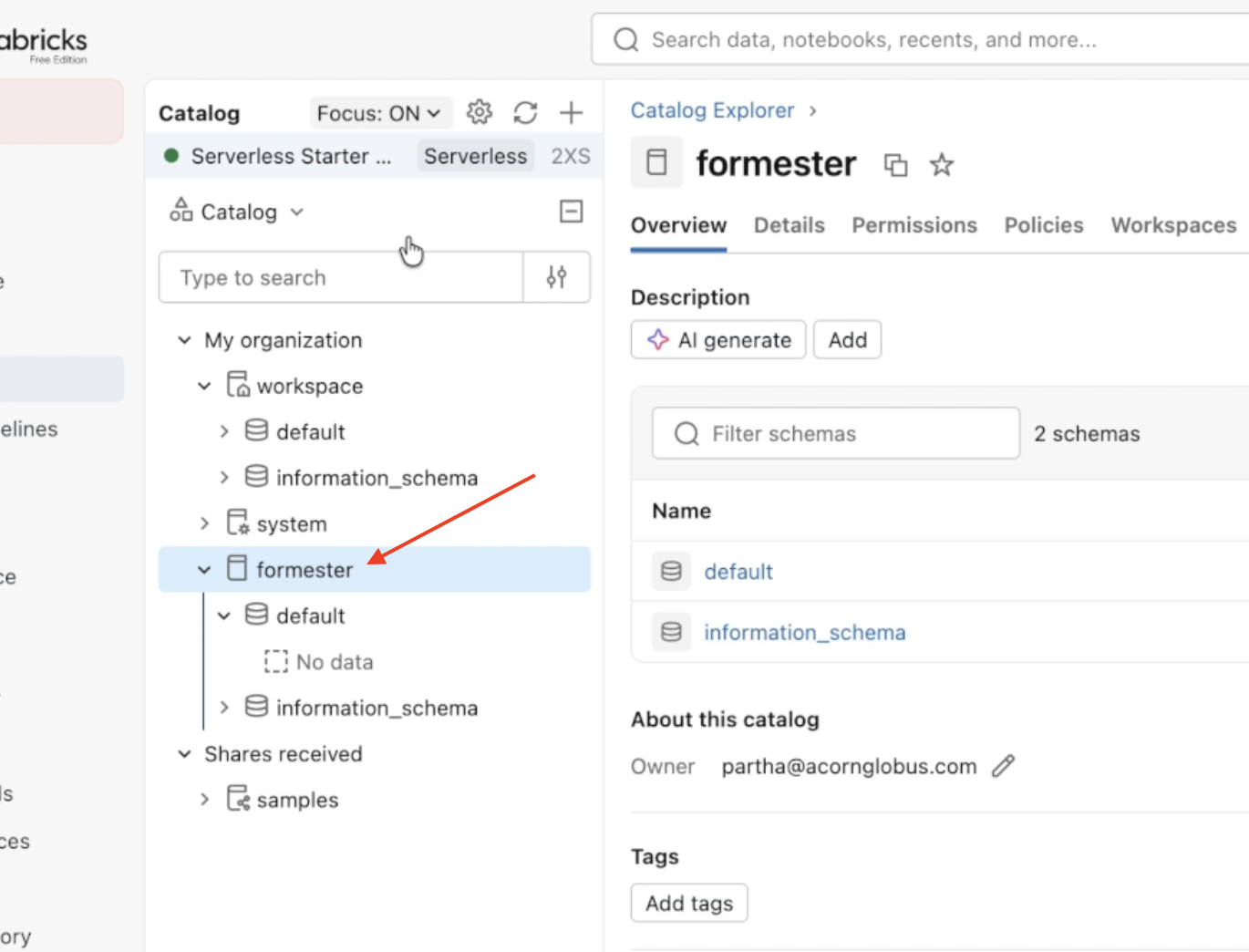1249x952 pixels.
Task: Select the samples tree item
Action: [x=297, y=800]
